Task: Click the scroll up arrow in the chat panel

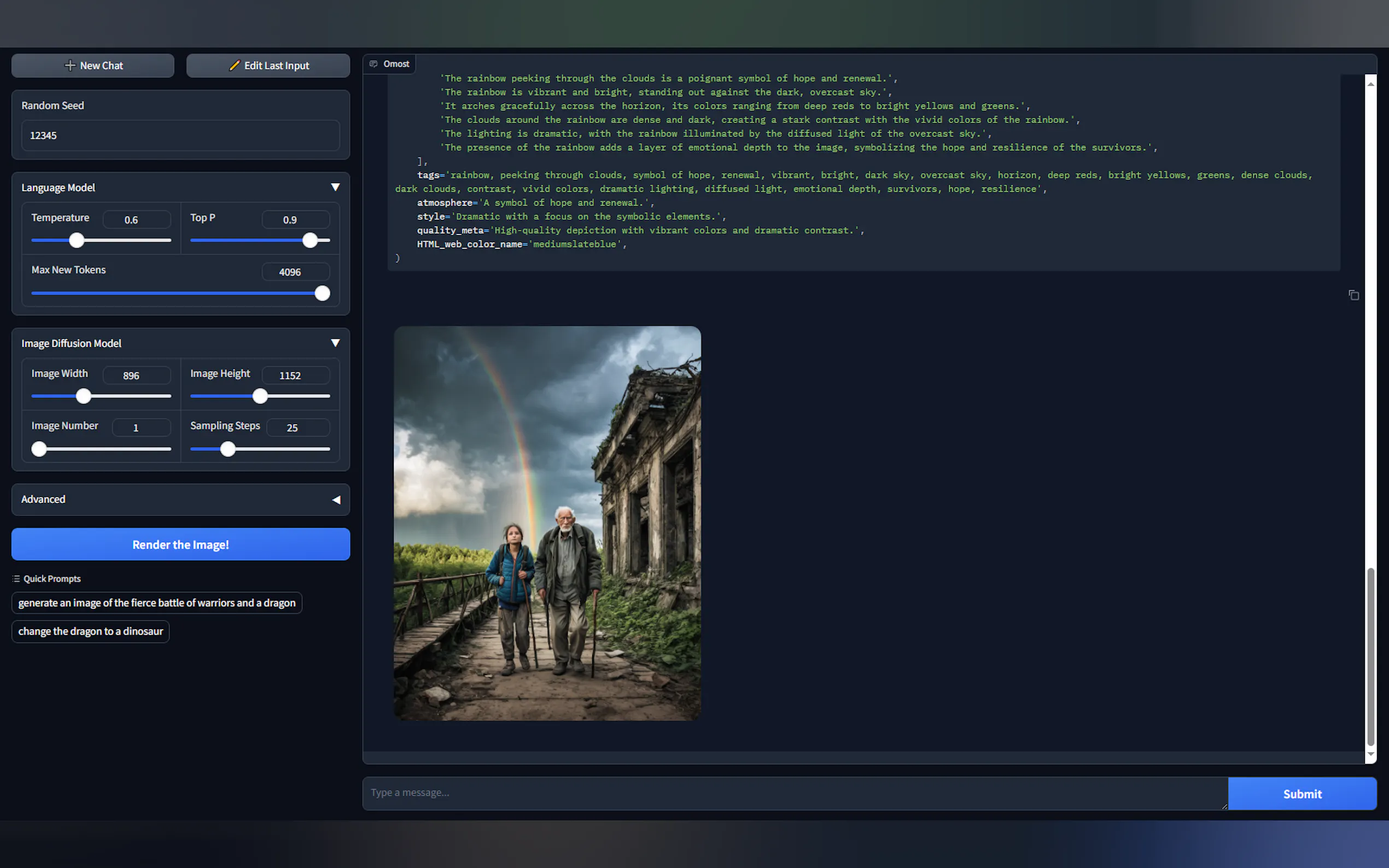Action: click(x=1370, y=84)
